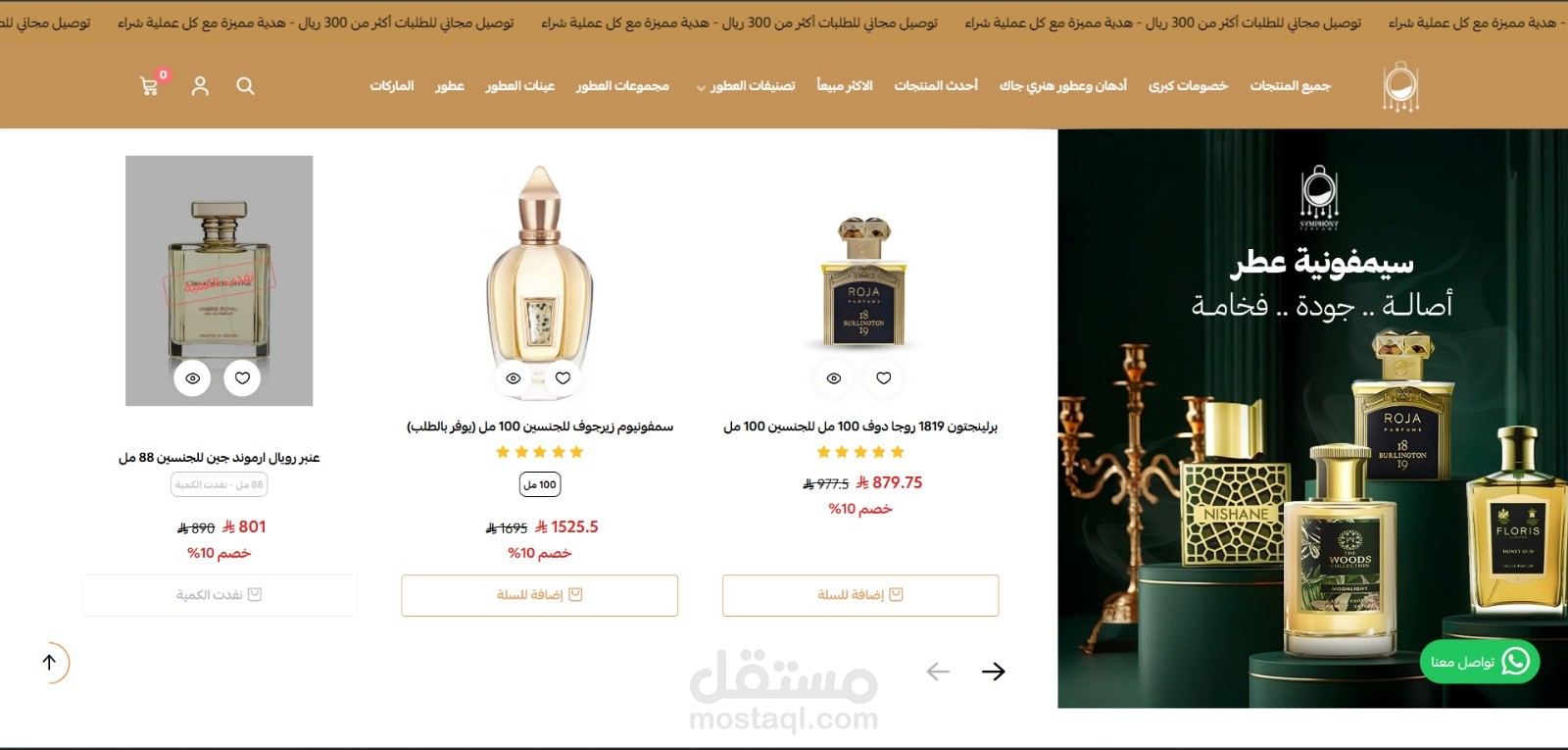This screenshot has width=1568, height=750.
Task: Add Roja Burlington perfume to wishlist heart
Action: 883,378
